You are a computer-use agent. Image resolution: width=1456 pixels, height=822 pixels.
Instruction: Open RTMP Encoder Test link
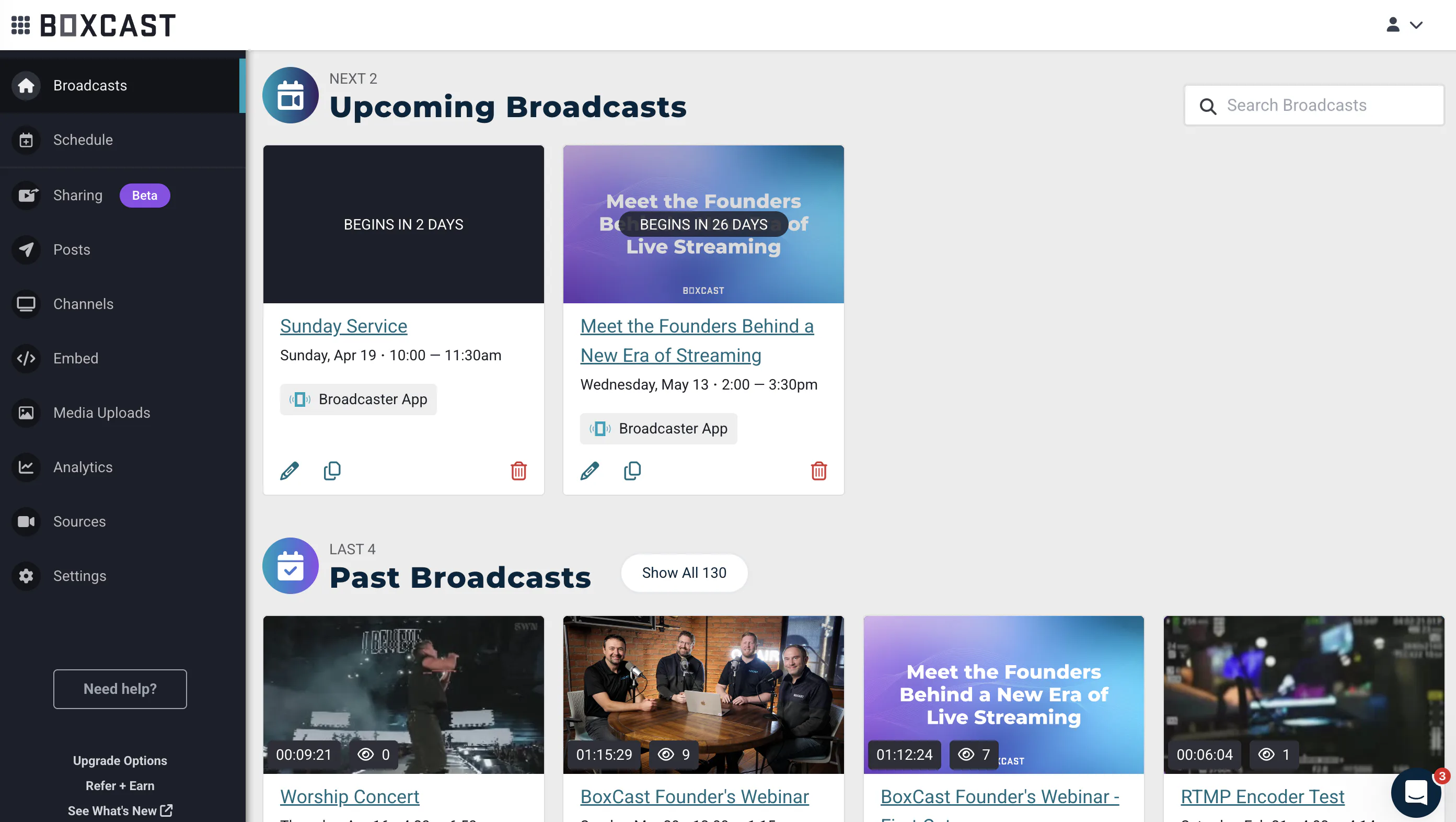(x=1262, y=796)
